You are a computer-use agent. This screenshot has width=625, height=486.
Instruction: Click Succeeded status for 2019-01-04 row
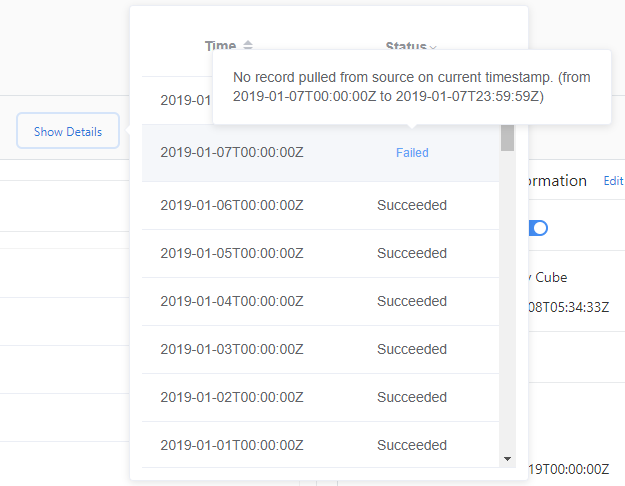tap(412, 302)
